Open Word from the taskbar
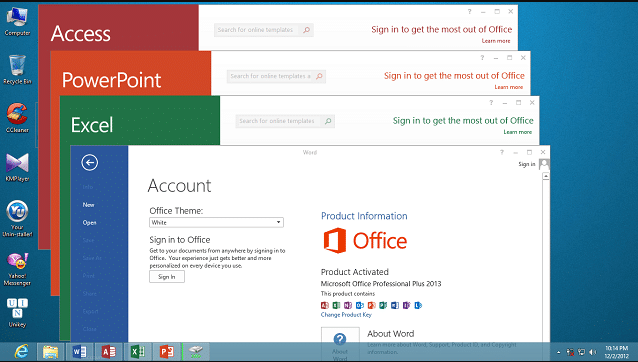 click(x=79, y=351)
